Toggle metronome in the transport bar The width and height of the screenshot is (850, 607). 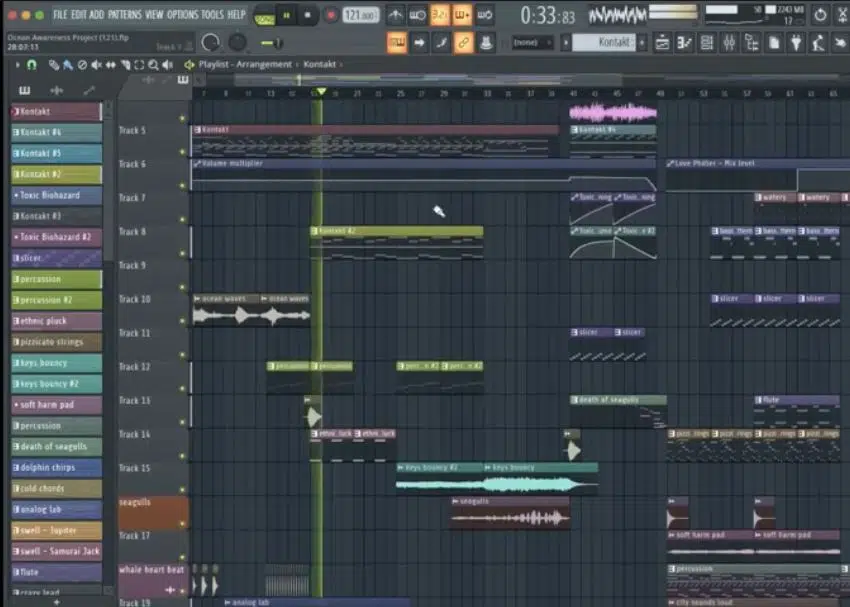395,16
